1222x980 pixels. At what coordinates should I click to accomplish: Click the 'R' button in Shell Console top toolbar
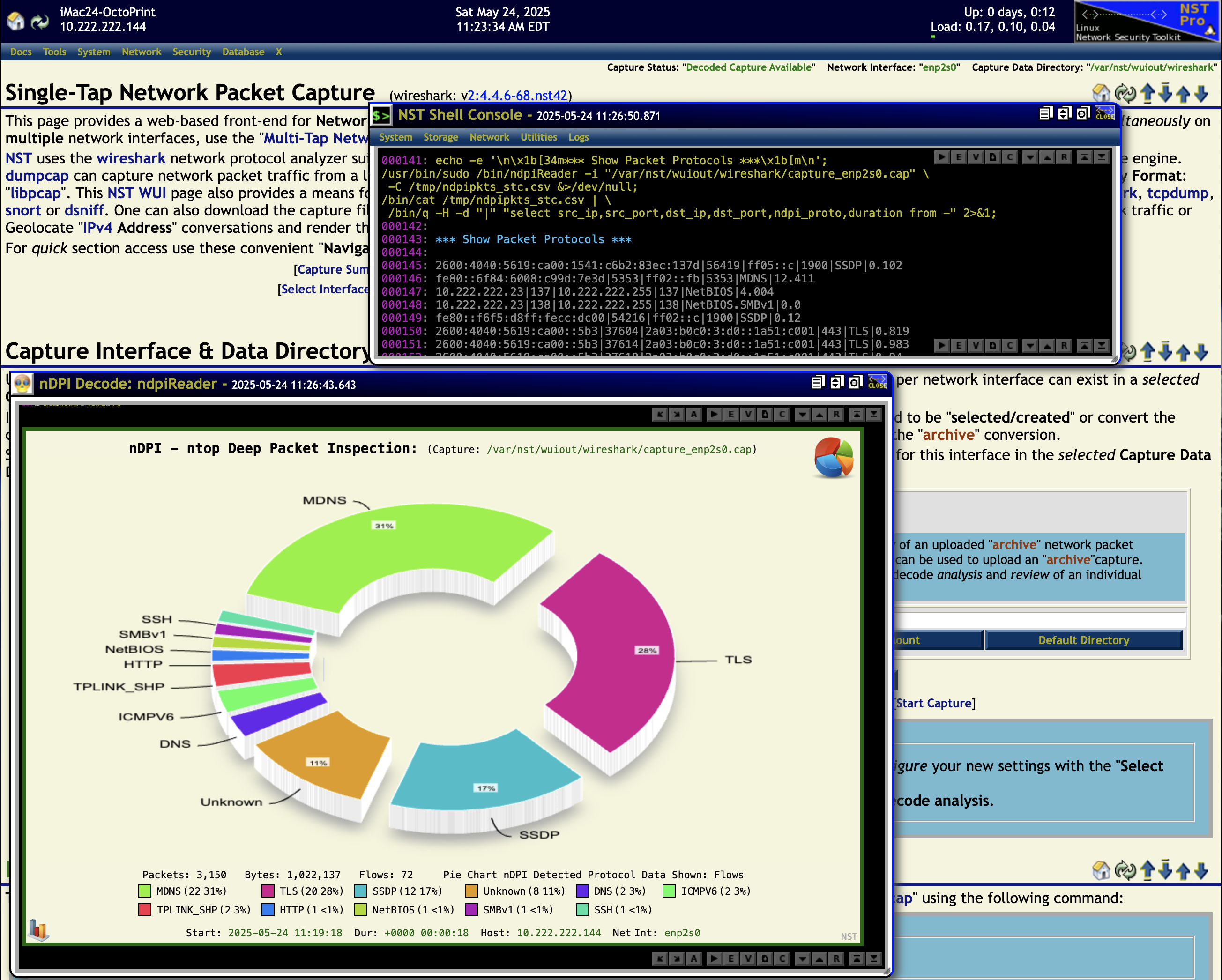pos(1064,157)
